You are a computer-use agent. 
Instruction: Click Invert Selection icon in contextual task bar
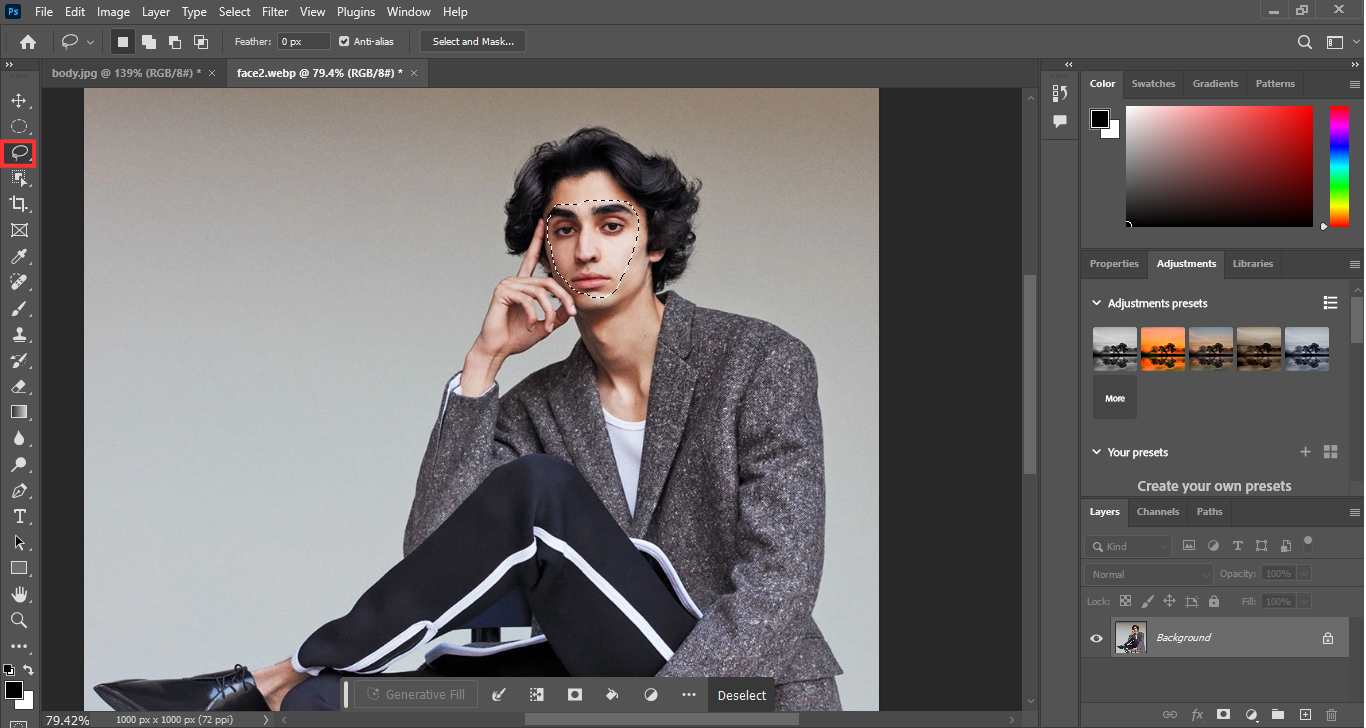[537, 694]
